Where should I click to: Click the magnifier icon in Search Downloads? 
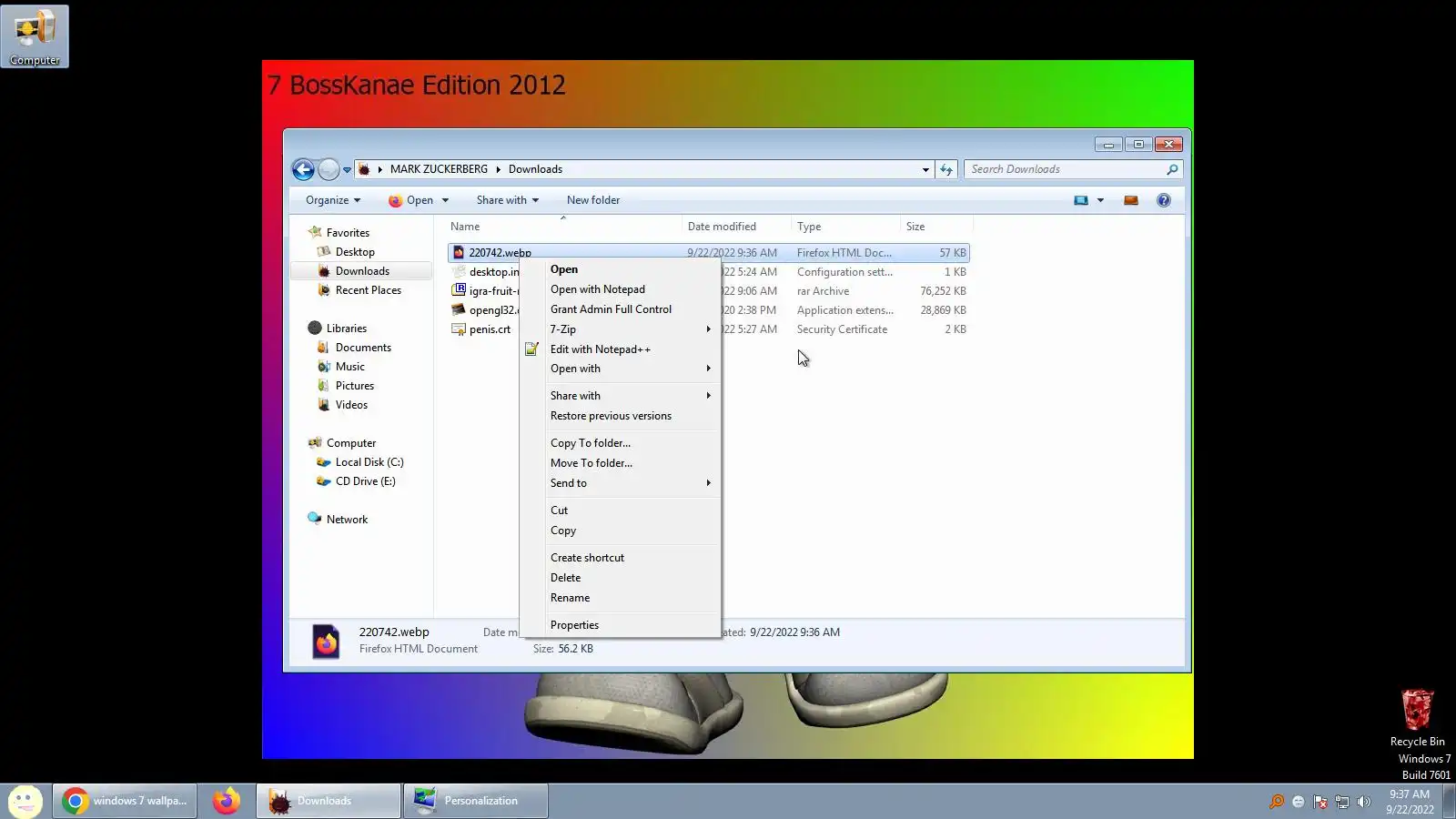[x=1172, y=169]
